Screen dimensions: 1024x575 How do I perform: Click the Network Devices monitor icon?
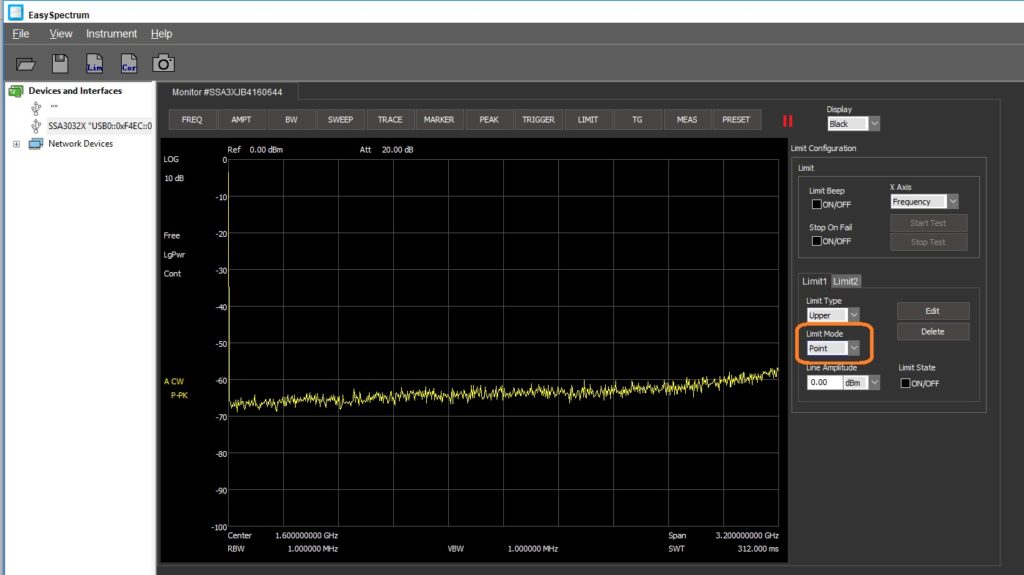click(x=36, y=144)
